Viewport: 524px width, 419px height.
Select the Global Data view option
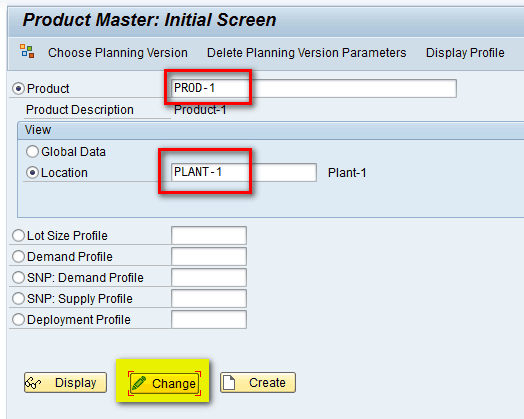click(x=32, y=152)
